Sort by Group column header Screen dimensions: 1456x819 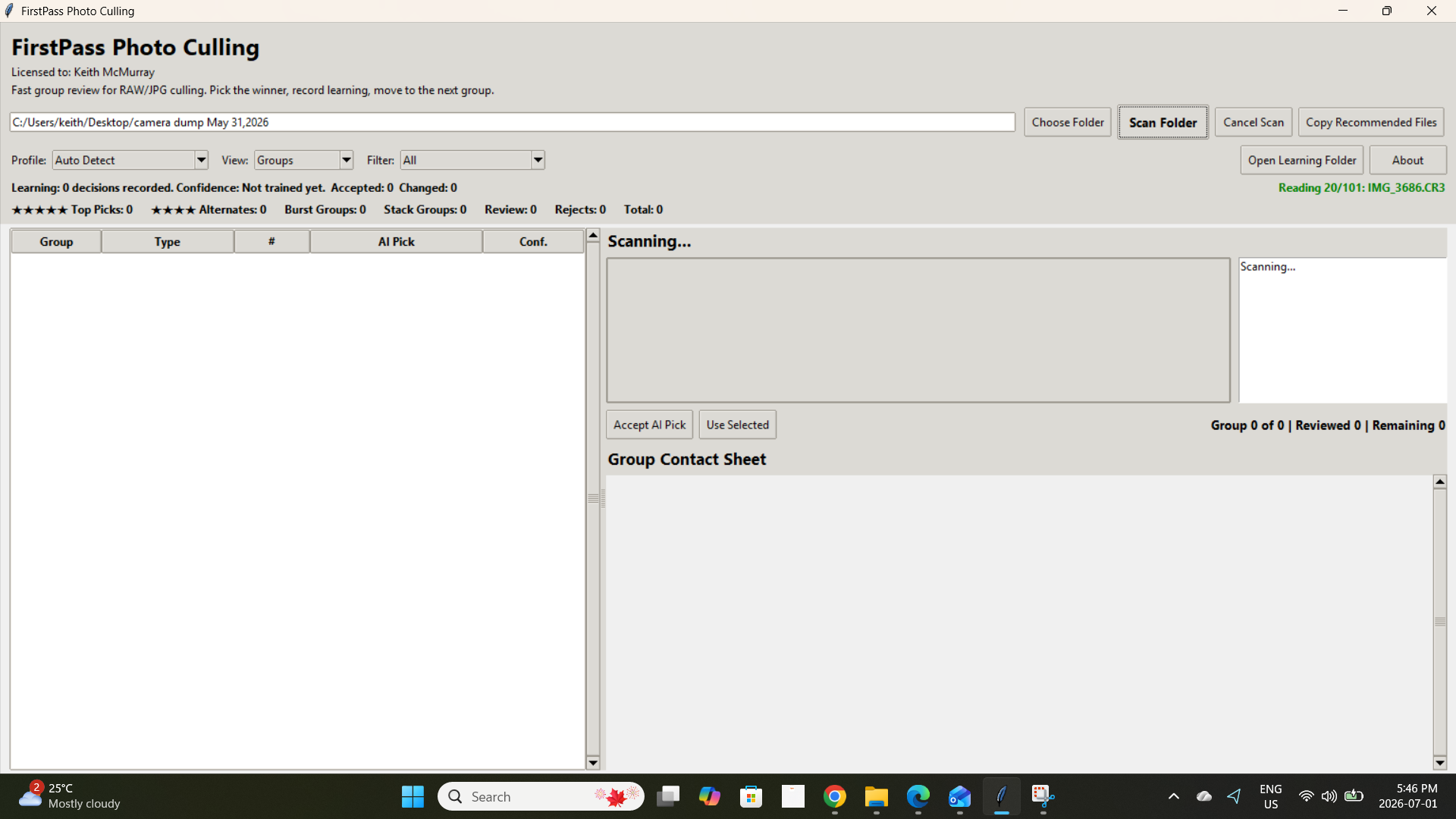56,242
